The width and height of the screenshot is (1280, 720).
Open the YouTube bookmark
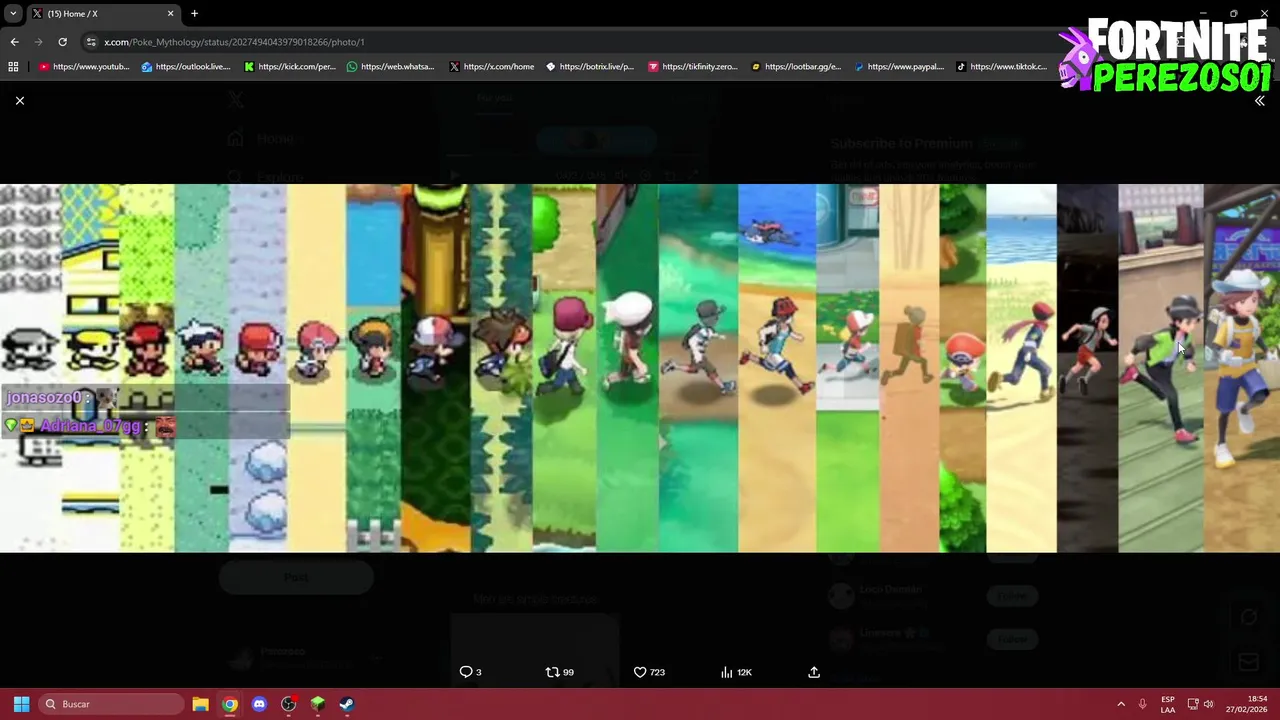click(x=85, y=67)
